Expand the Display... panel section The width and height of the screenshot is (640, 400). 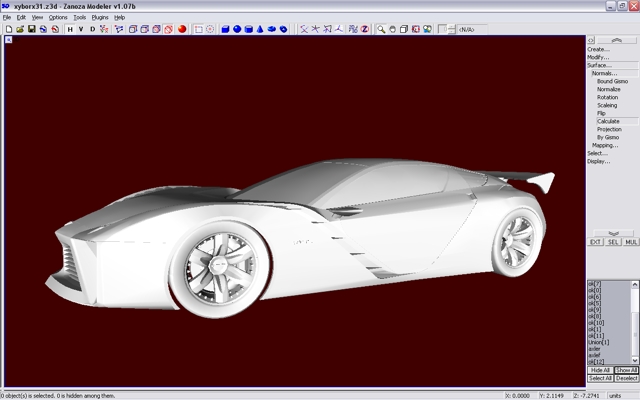(x=598, y=161)
